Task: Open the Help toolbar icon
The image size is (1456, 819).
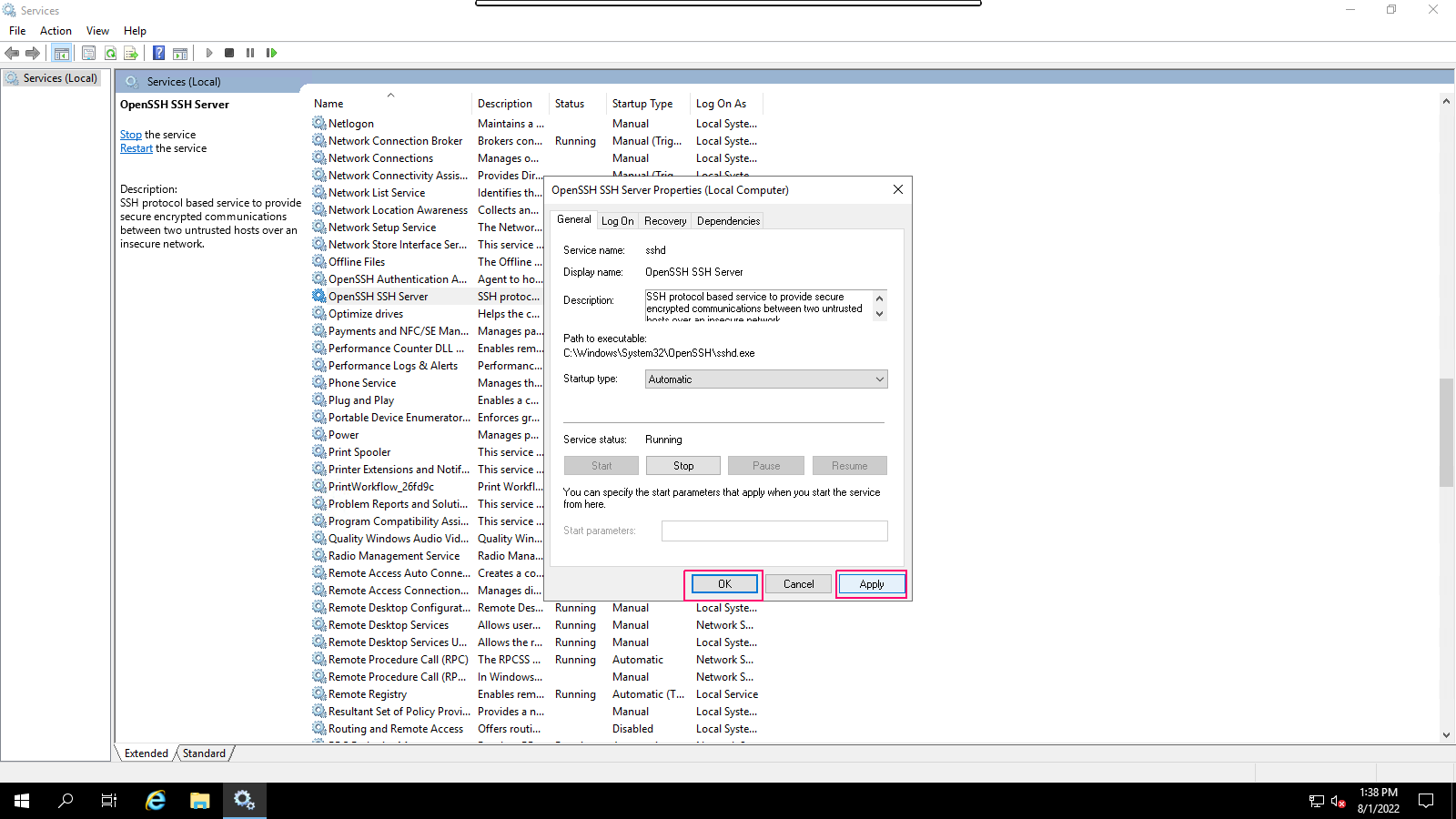Action: coord(158,53)
